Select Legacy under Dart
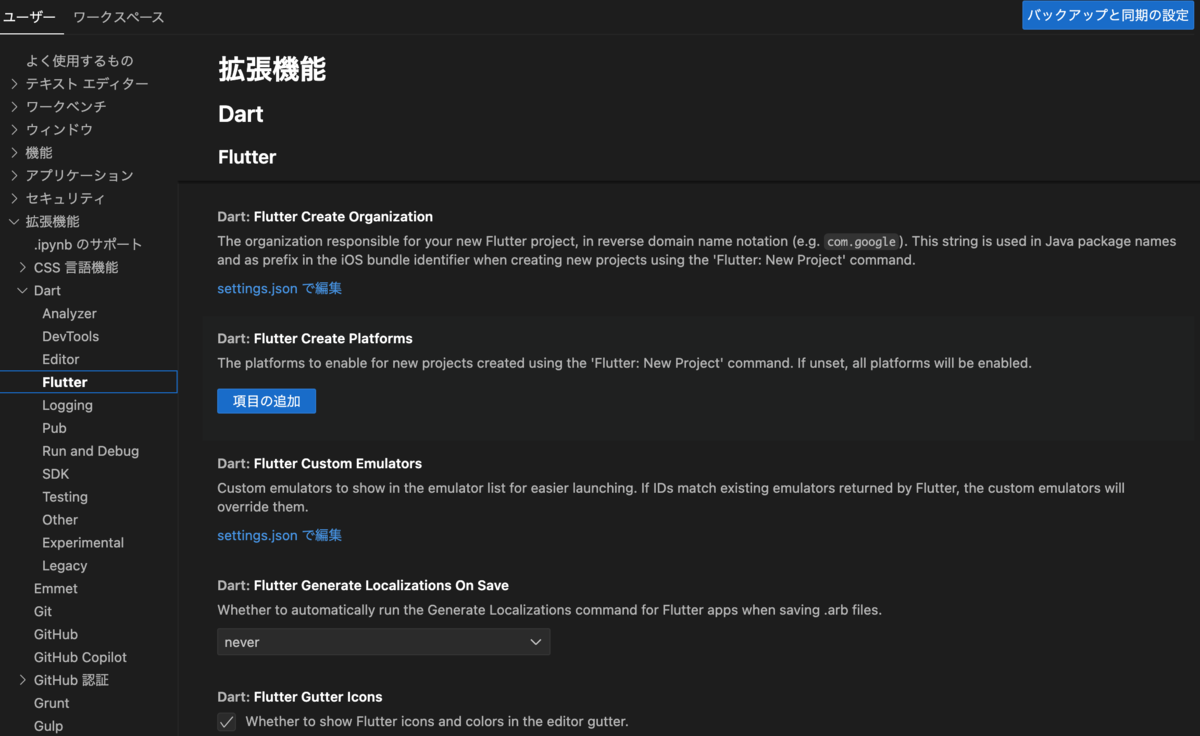This screenshot has height=736, width=1200. tap(65, 566)
